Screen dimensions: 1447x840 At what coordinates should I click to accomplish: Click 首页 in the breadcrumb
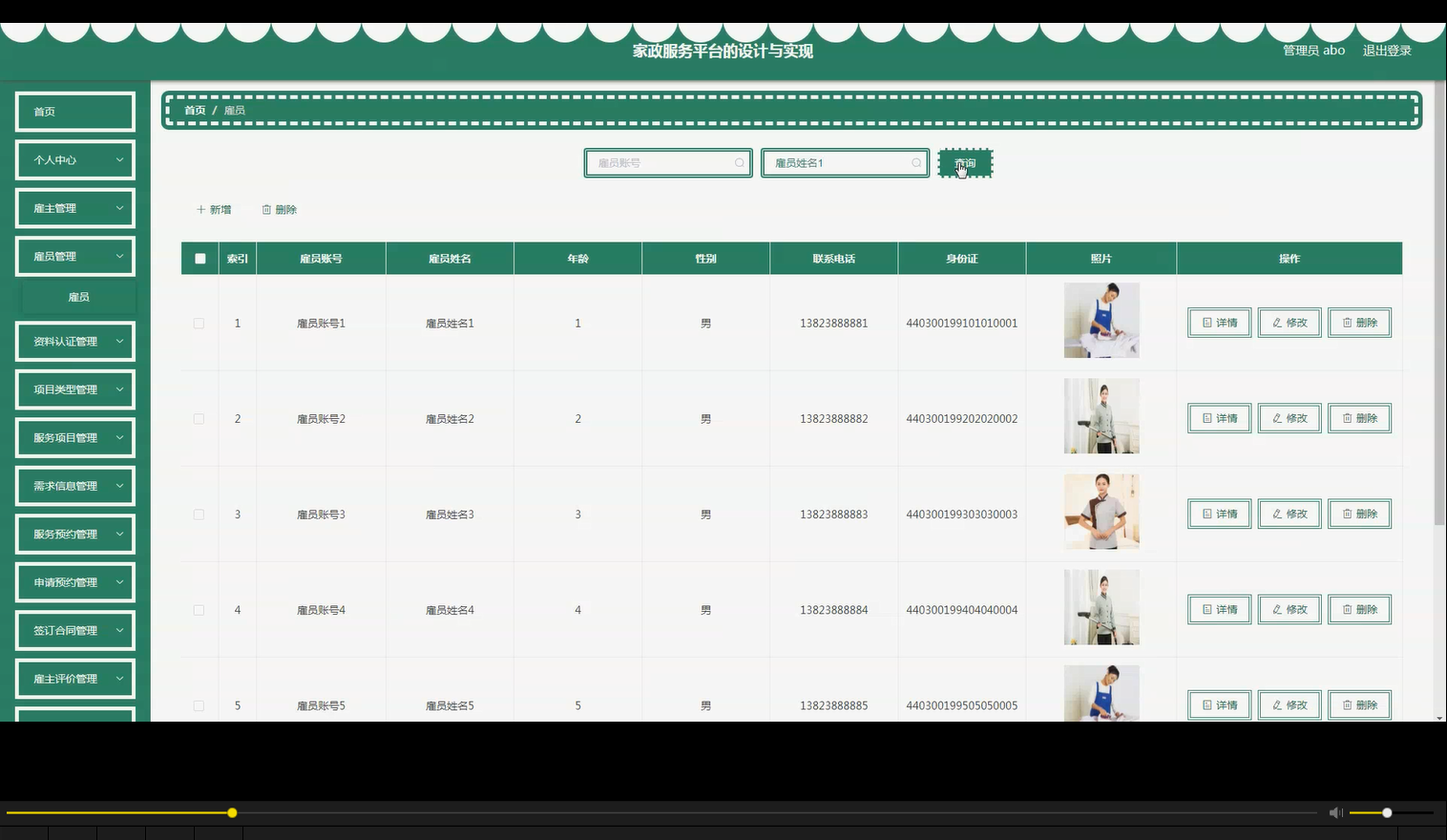coord(195,111)
